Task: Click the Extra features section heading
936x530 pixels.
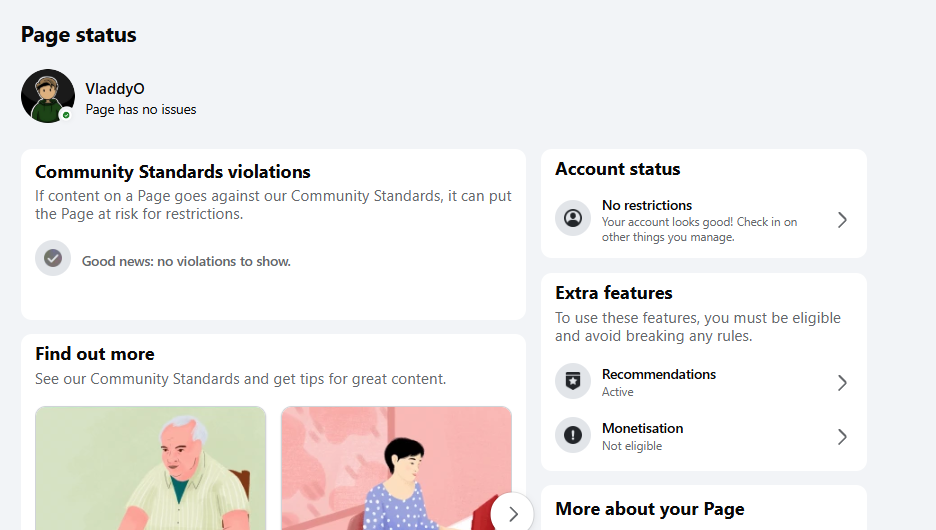Action: click(614, 293)
